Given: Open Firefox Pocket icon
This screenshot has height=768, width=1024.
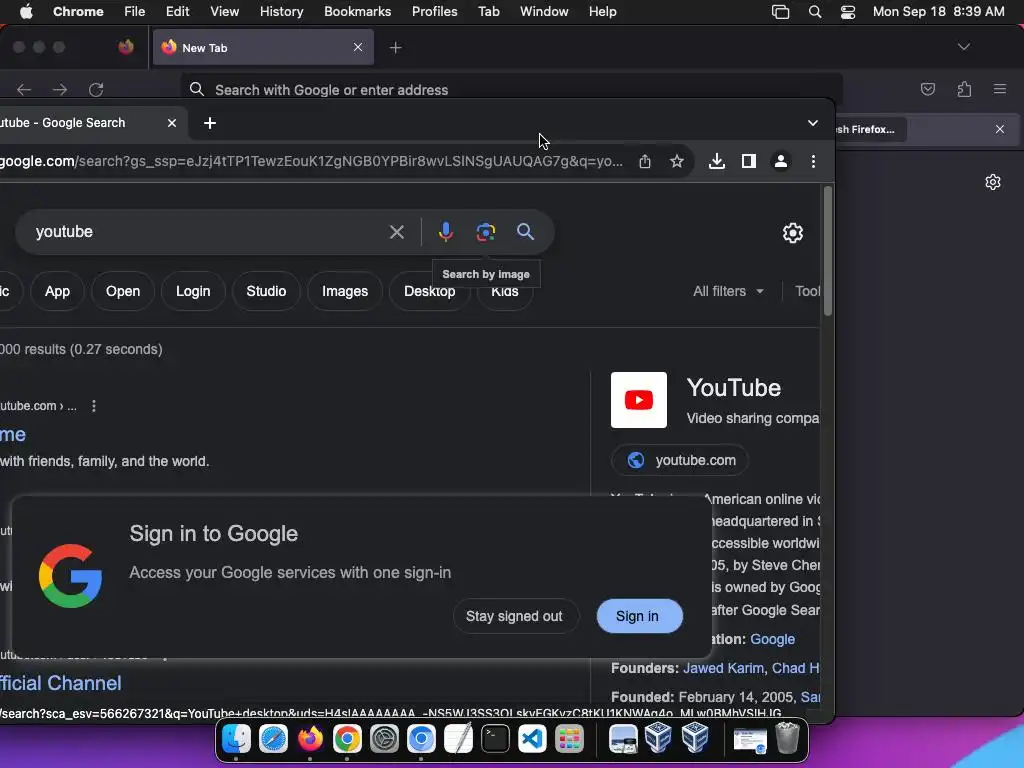Looking at the screenshot, I should pyautogui.click(x=927, y=89).
